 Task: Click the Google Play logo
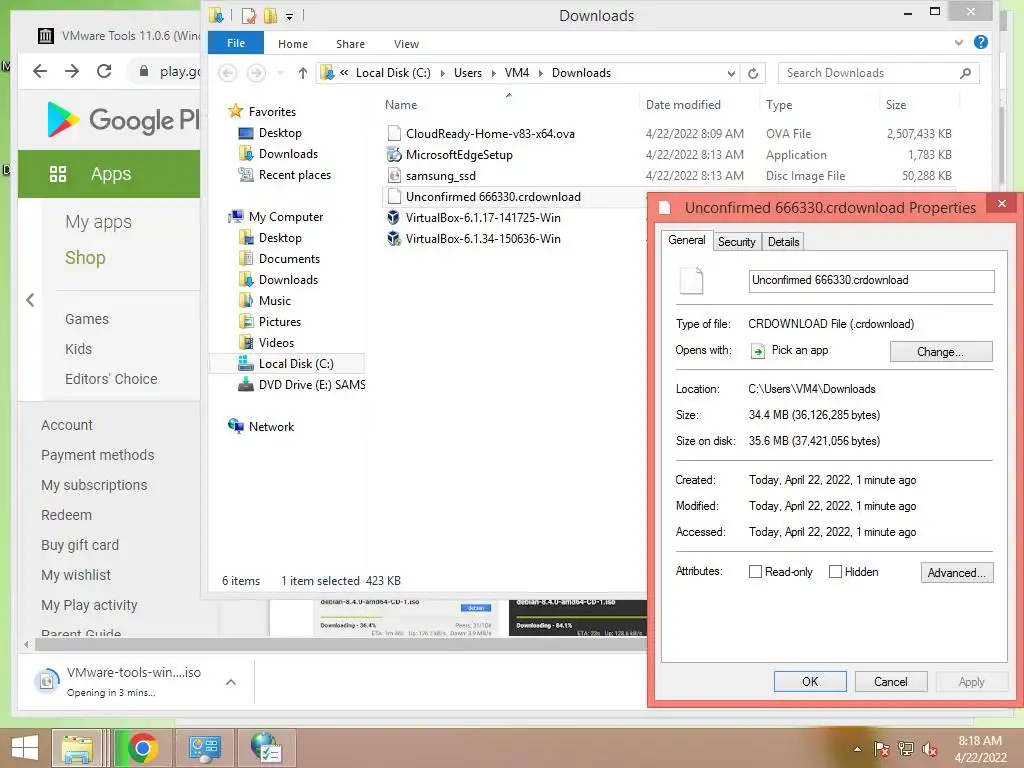point(123,120)
